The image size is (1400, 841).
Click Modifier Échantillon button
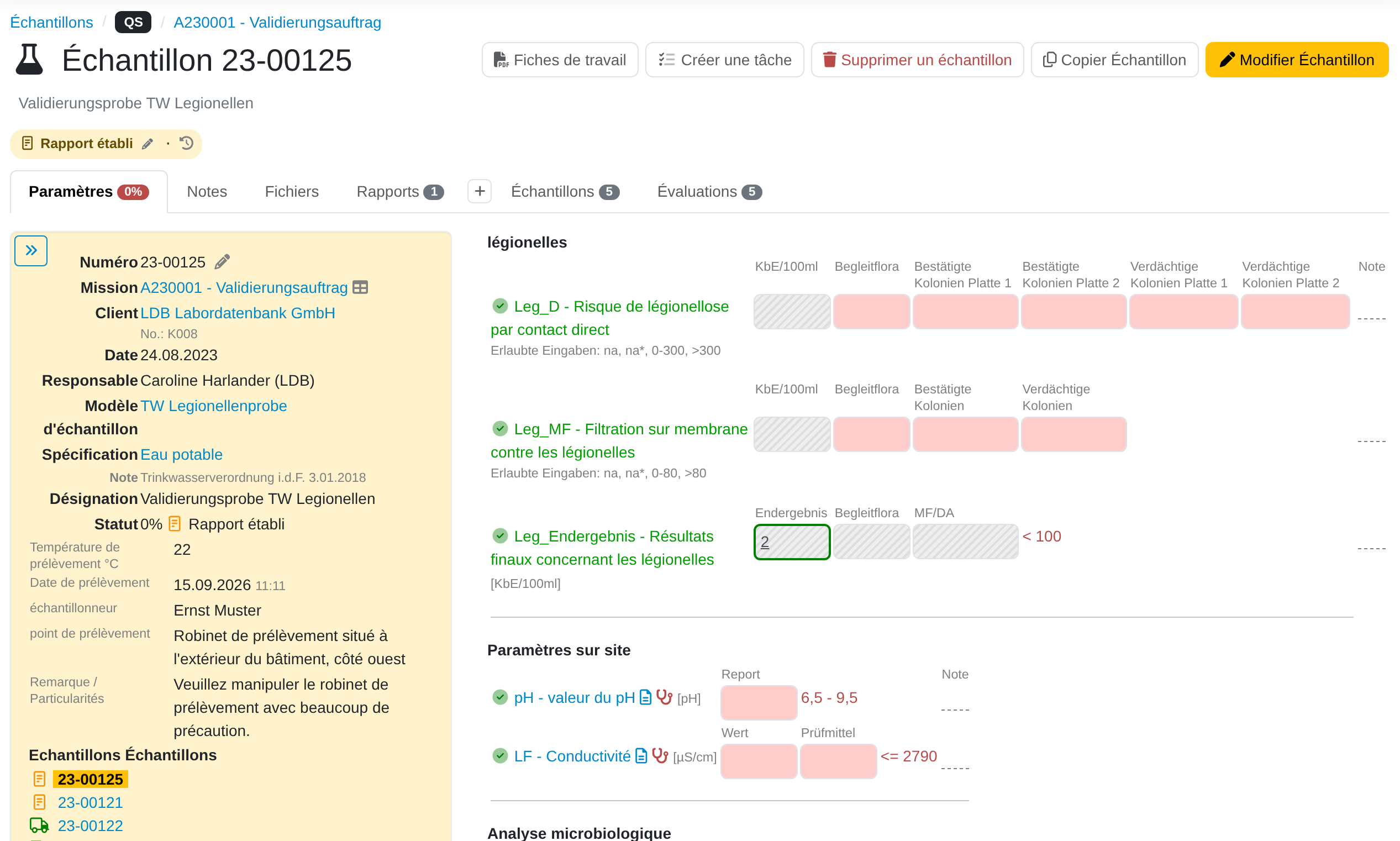[1297, 60]
